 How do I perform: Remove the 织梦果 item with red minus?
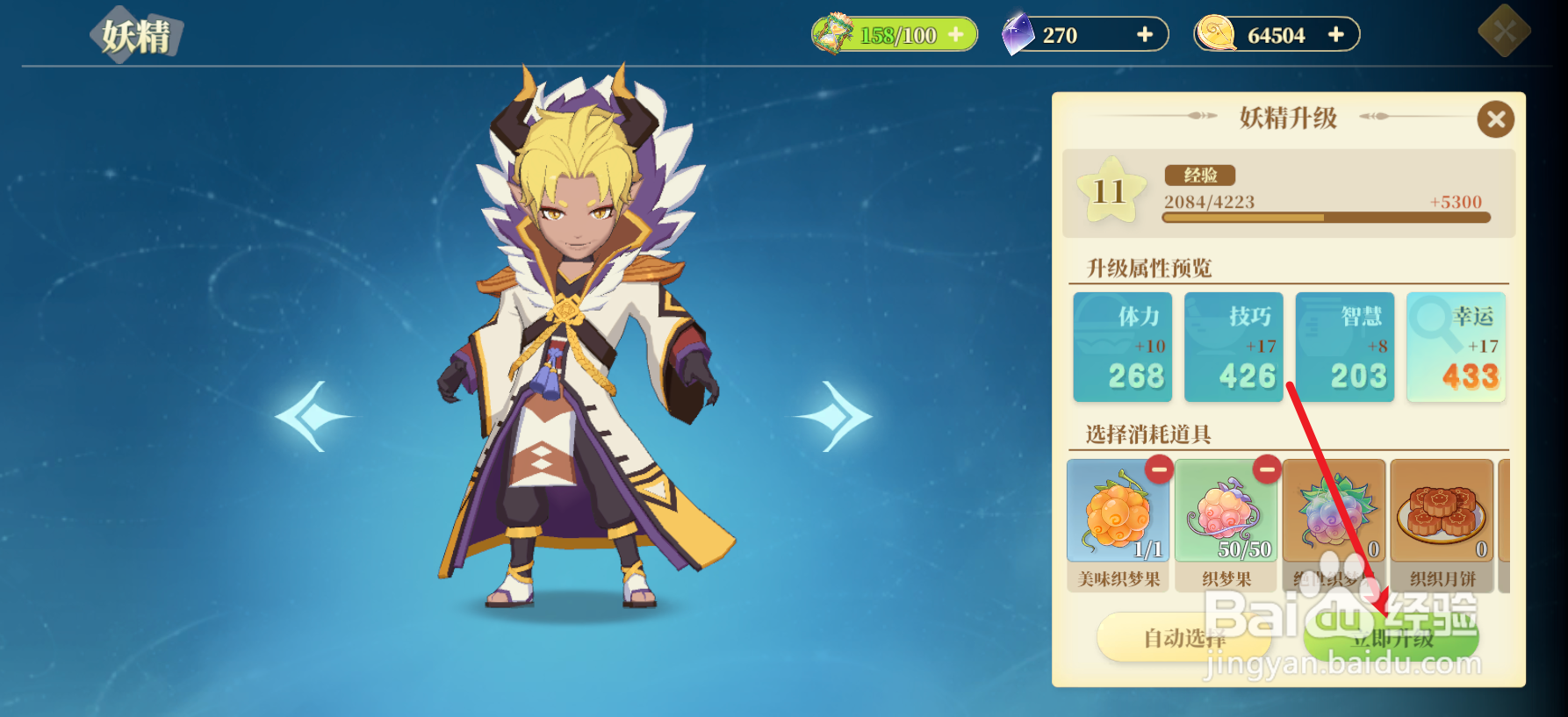[1267, 470]
